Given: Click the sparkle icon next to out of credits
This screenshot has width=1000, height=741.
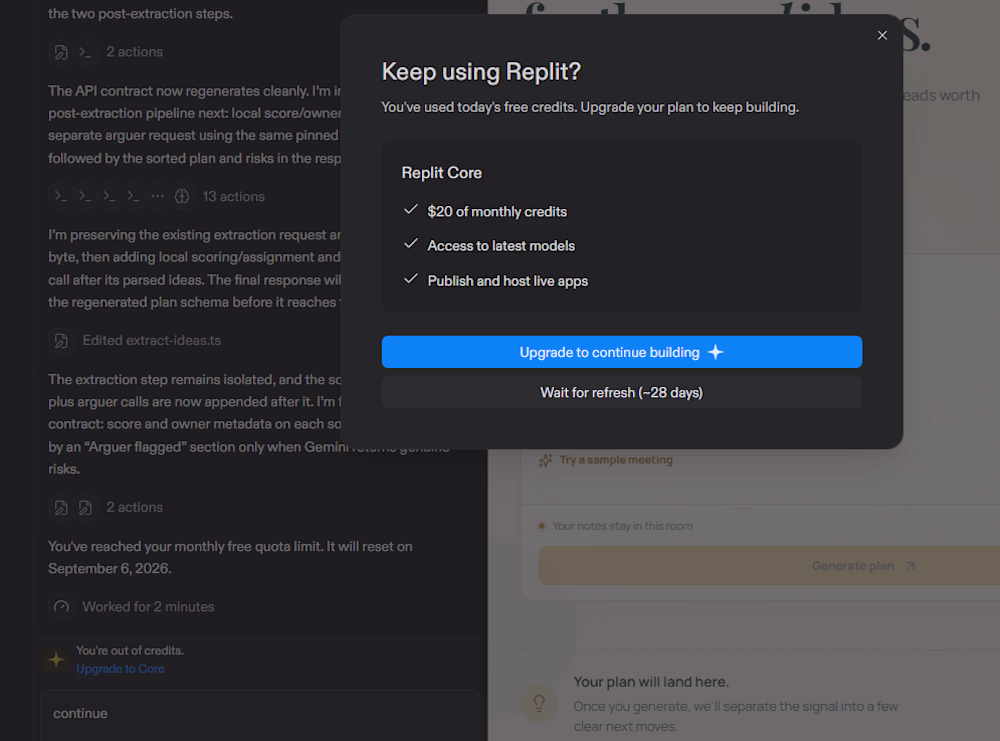Looking at the screenshot, I should [x=56, y=659].
